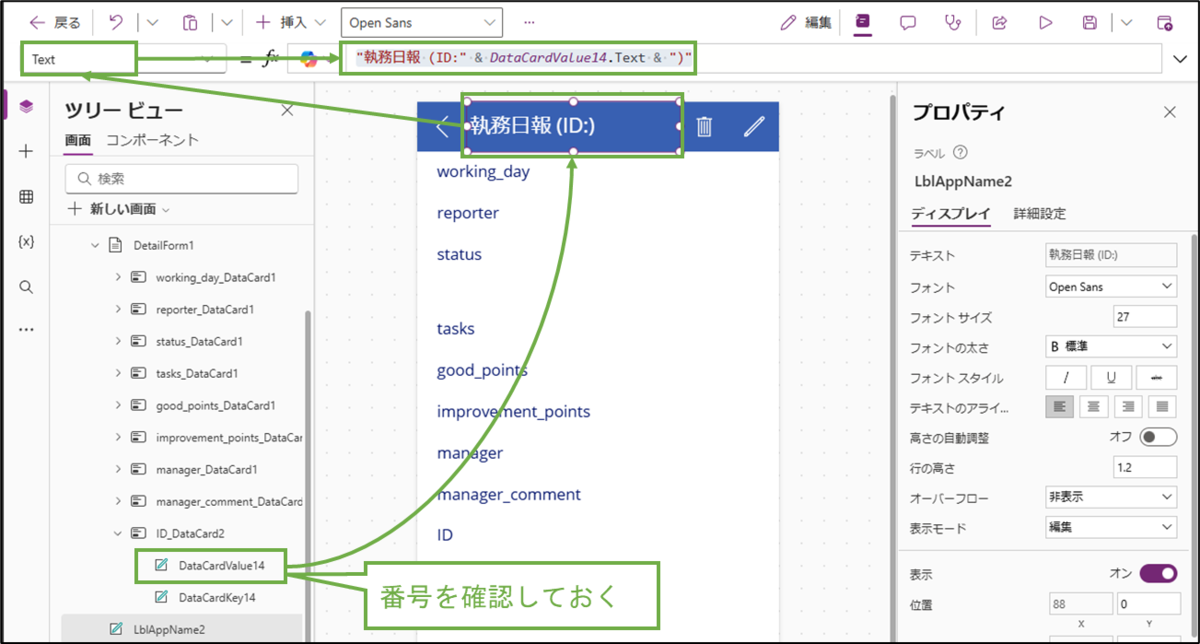Viewport: 1200px width, 644px height.
Task: Click the purple app panel icon in toolbar
Action: point(863,22)
